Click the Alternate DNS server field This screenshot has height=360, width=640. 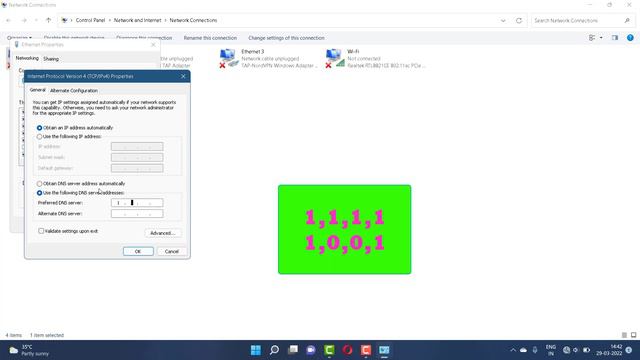pos(137,213)
